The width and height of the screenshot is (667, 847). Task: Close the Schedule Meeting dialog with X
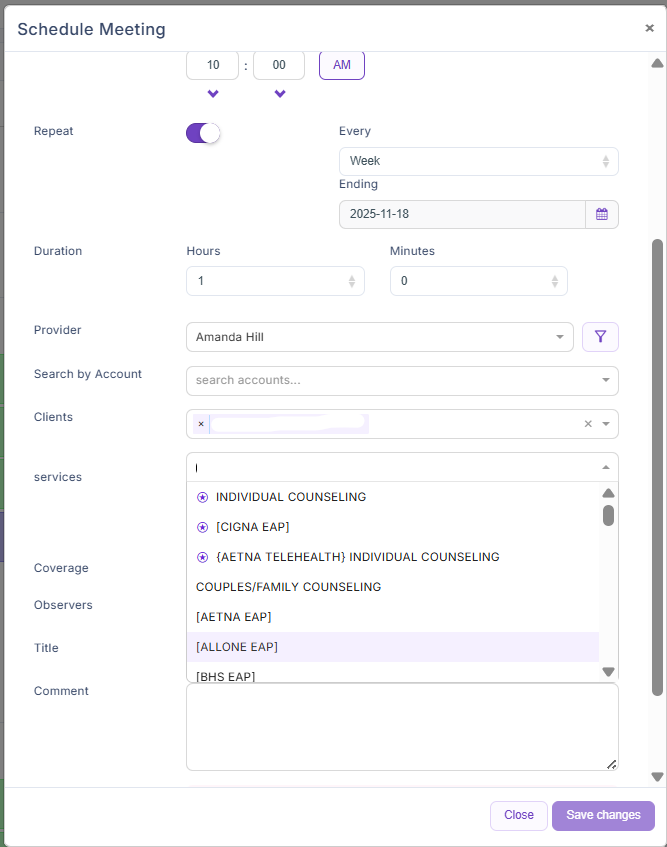point(649,28)
